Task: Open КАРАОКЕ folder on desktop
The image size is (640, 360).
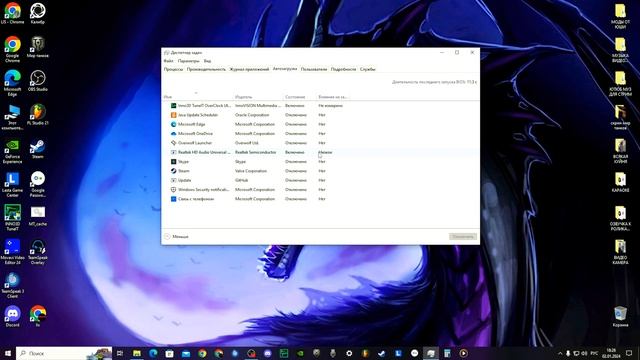Action: pos(620,182)
